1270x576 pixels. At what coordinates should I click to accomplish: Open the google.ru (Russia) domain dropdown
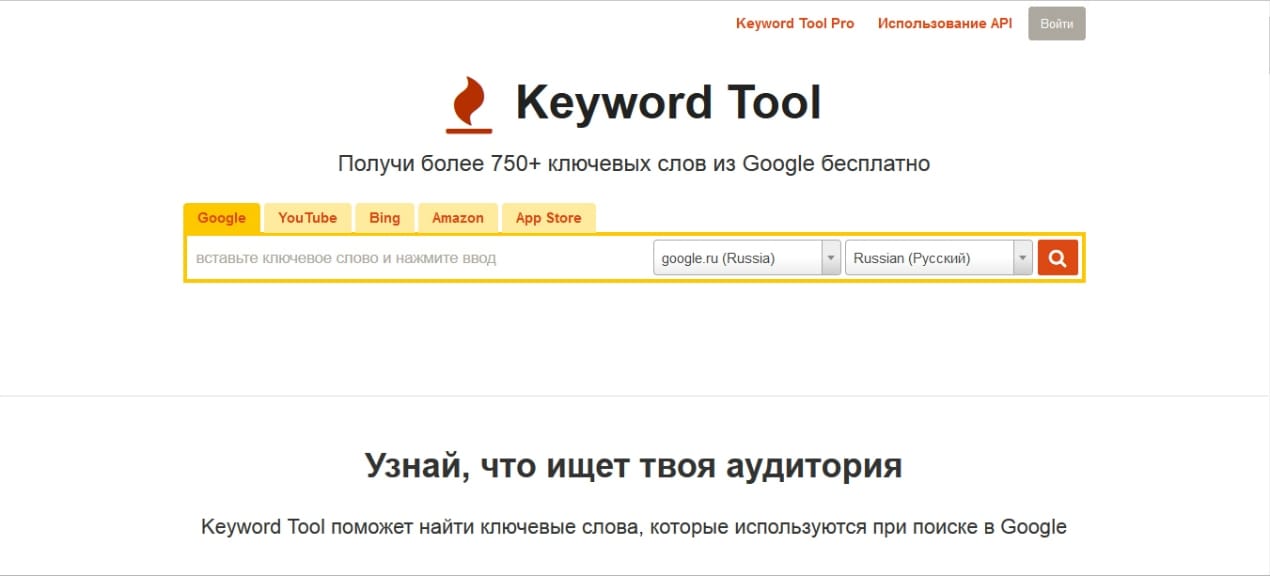[746, 258]
